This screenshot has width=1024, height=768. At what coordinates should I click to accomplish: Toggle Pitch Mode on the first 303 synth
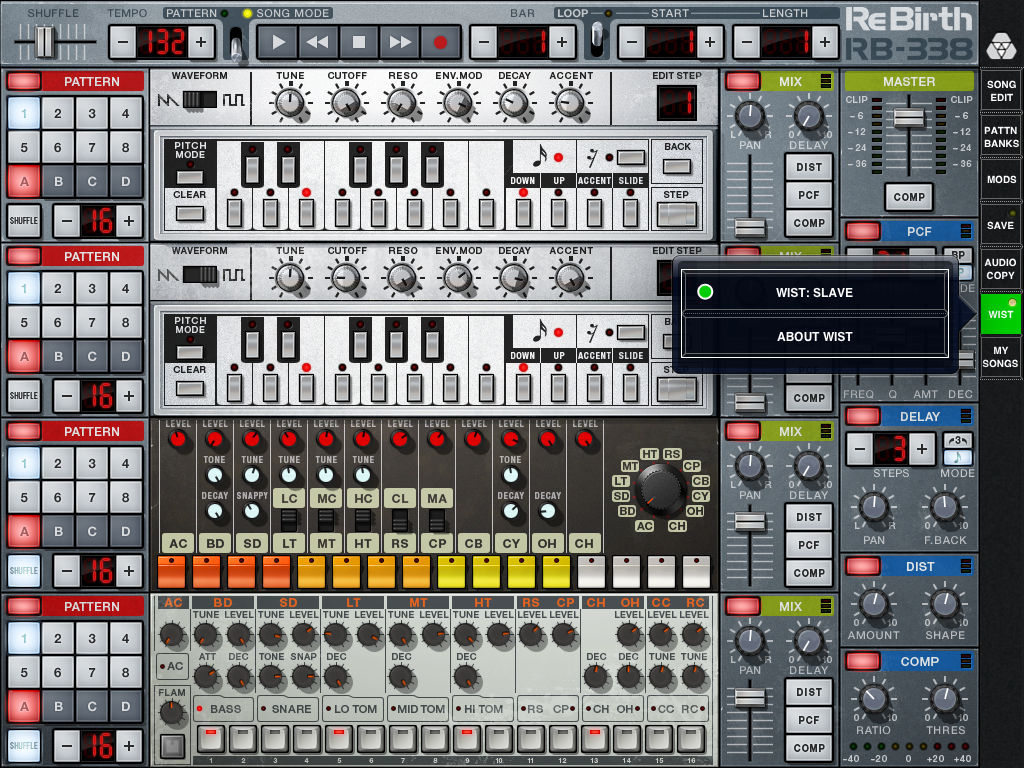pos(189,176)
